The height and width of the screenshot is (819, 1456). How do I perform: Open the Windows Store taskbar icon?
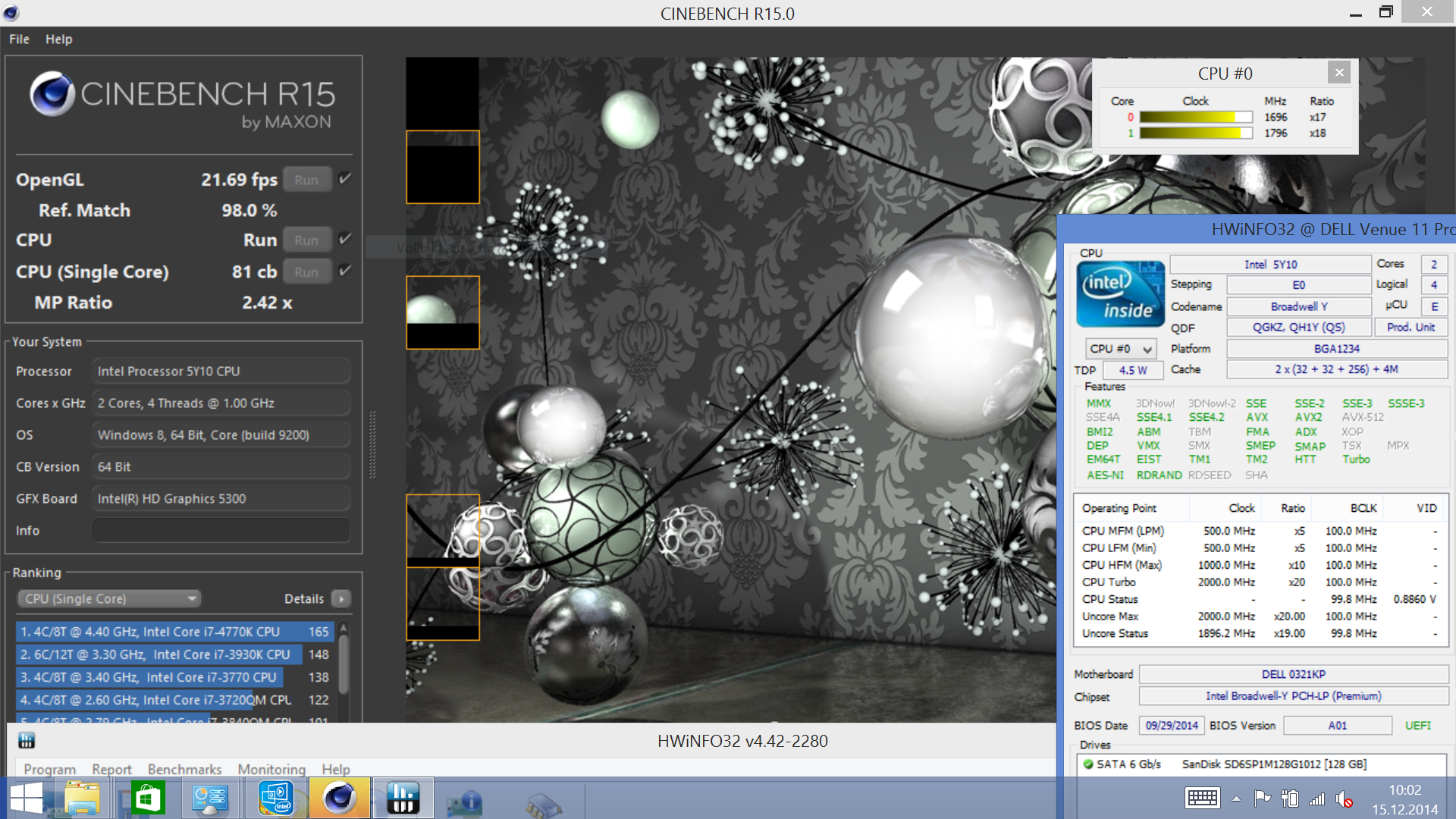pyautogui.click(x=147, y=799)
